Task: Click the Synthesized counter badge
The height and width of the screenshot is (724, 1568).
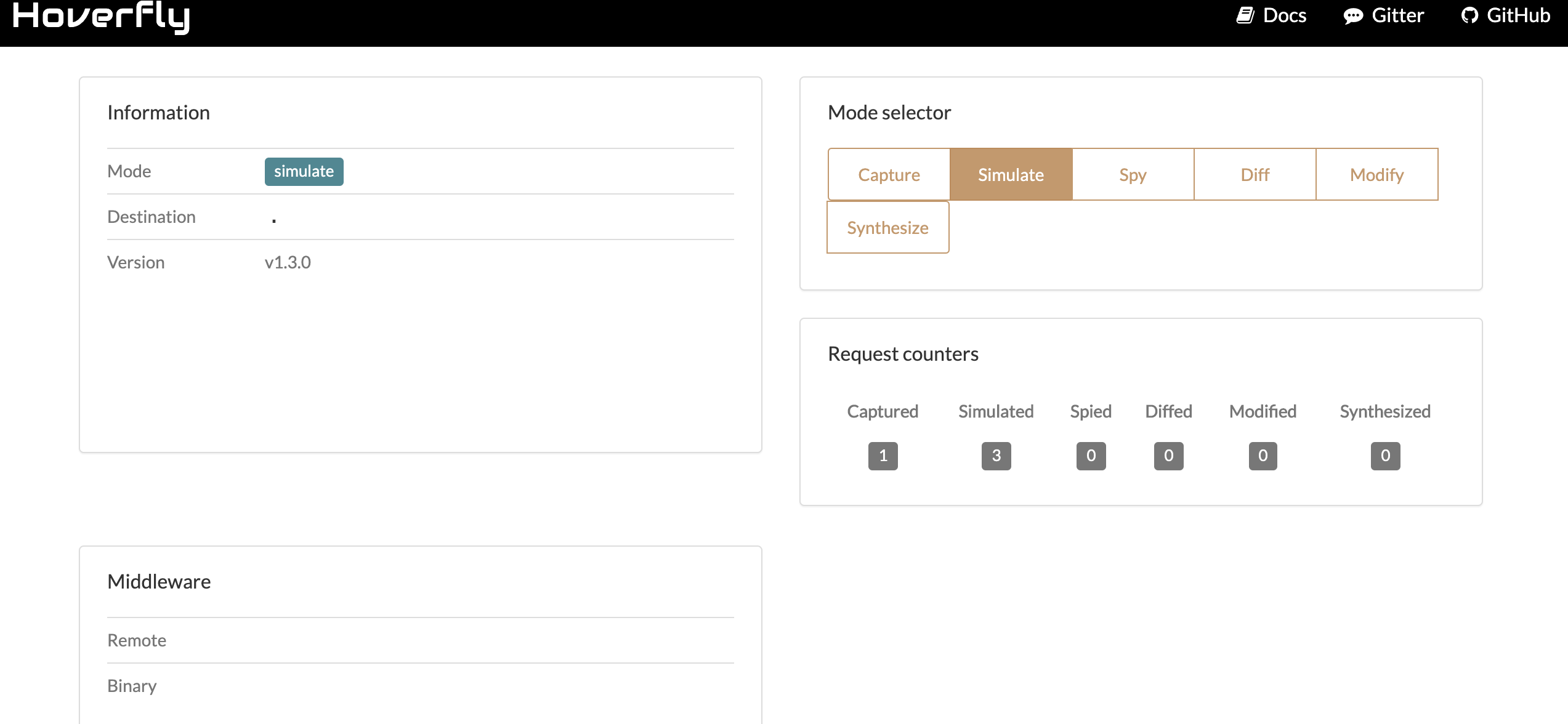Action: tap(1385, 456)
